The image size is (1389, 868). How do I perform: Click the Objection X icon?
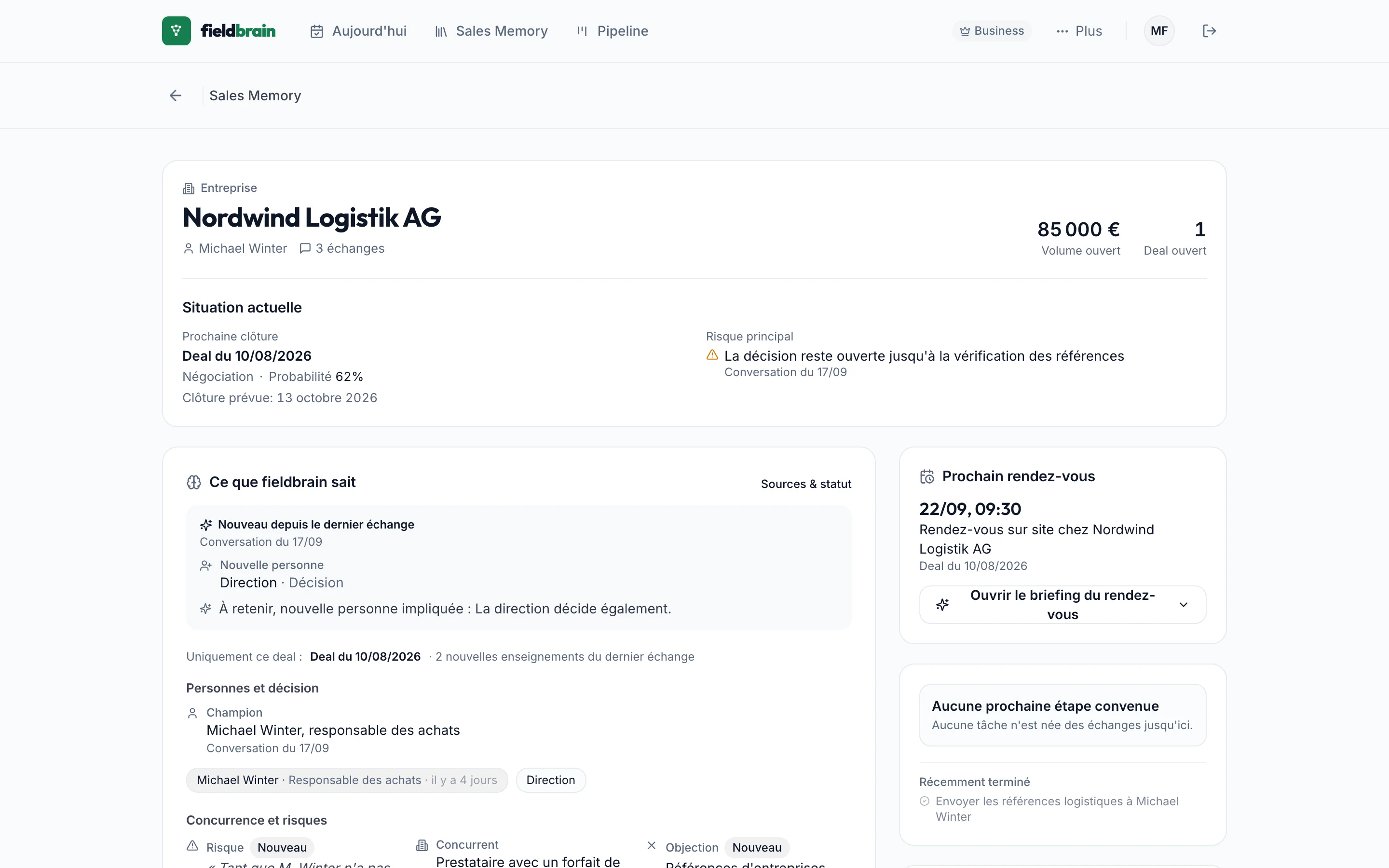coord(652,845)
